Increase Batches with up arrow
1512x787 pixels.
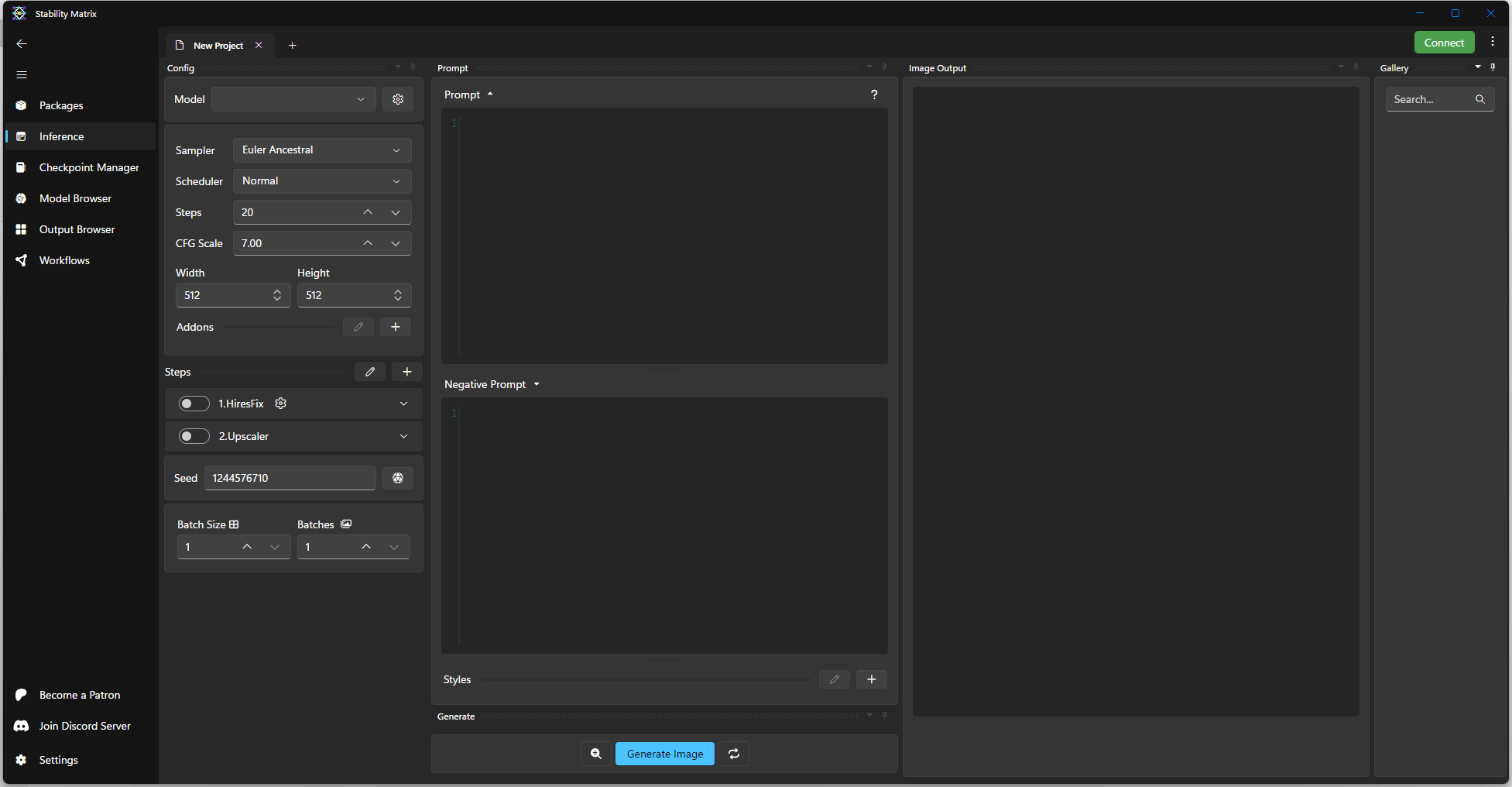tap(366, 547)
